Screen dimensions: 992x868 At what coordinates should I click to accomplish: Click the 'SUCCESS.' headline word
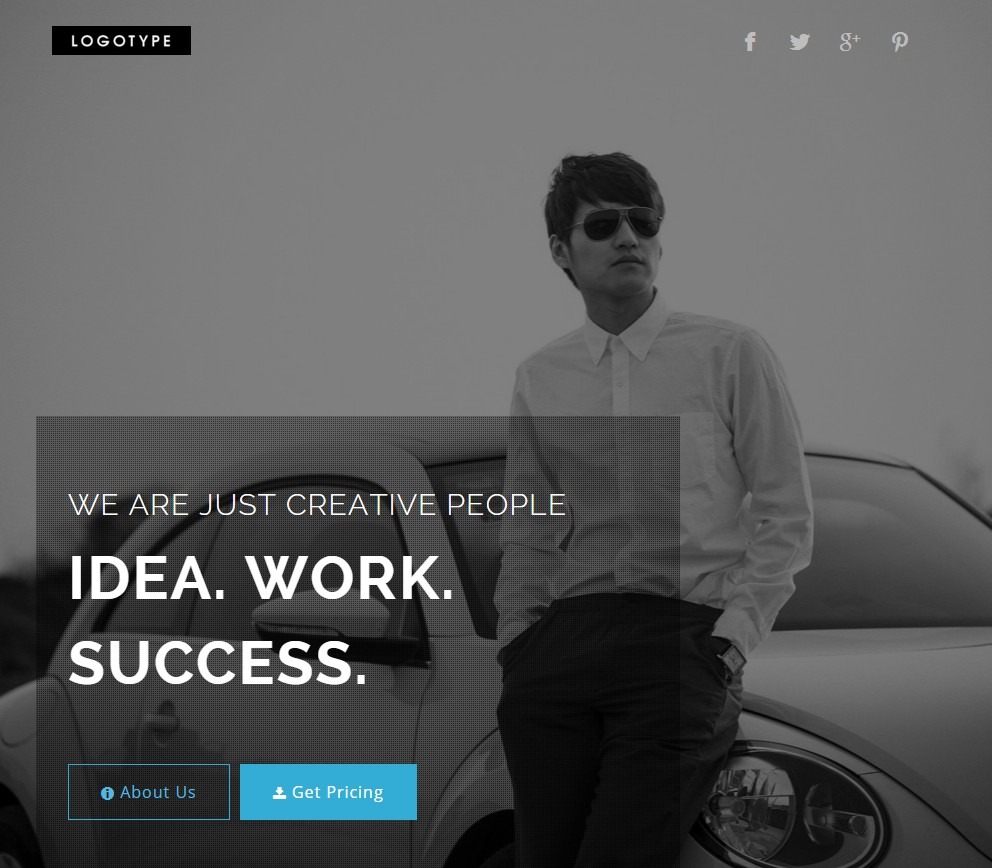pyautogui.click(x=218, y=663)
